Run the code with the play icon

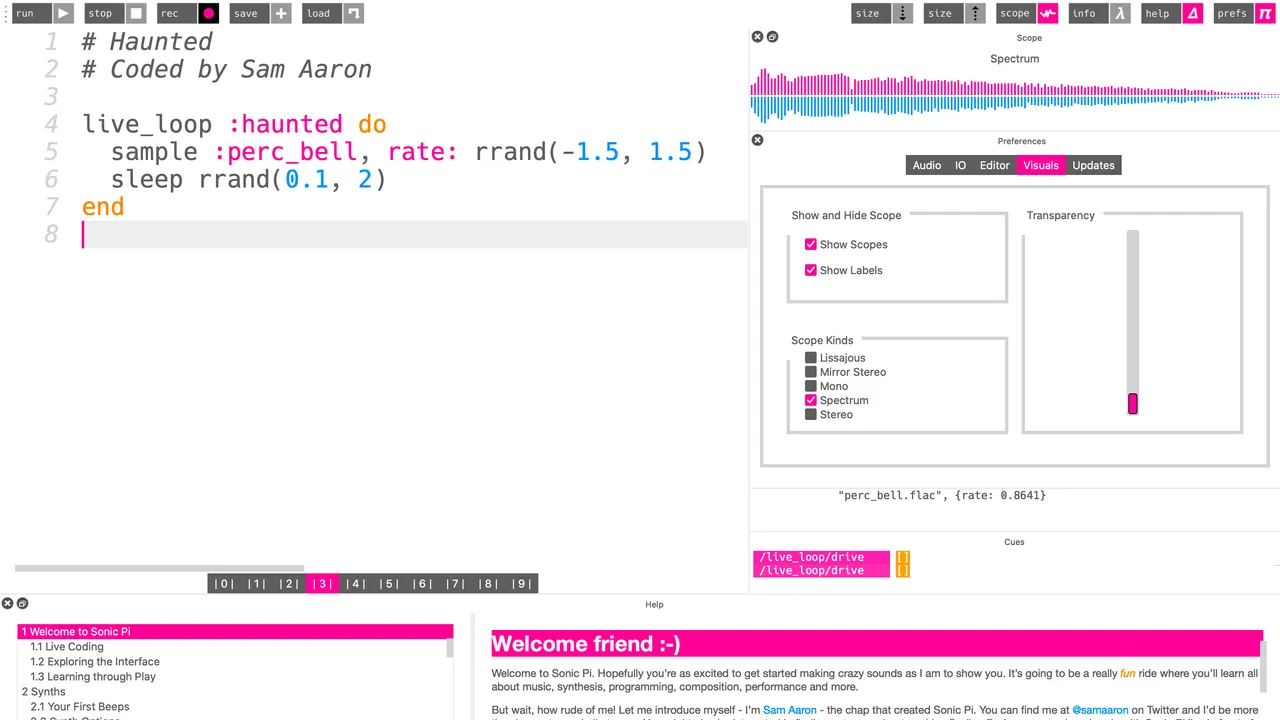pyautogui.click(x=63, y=13)
